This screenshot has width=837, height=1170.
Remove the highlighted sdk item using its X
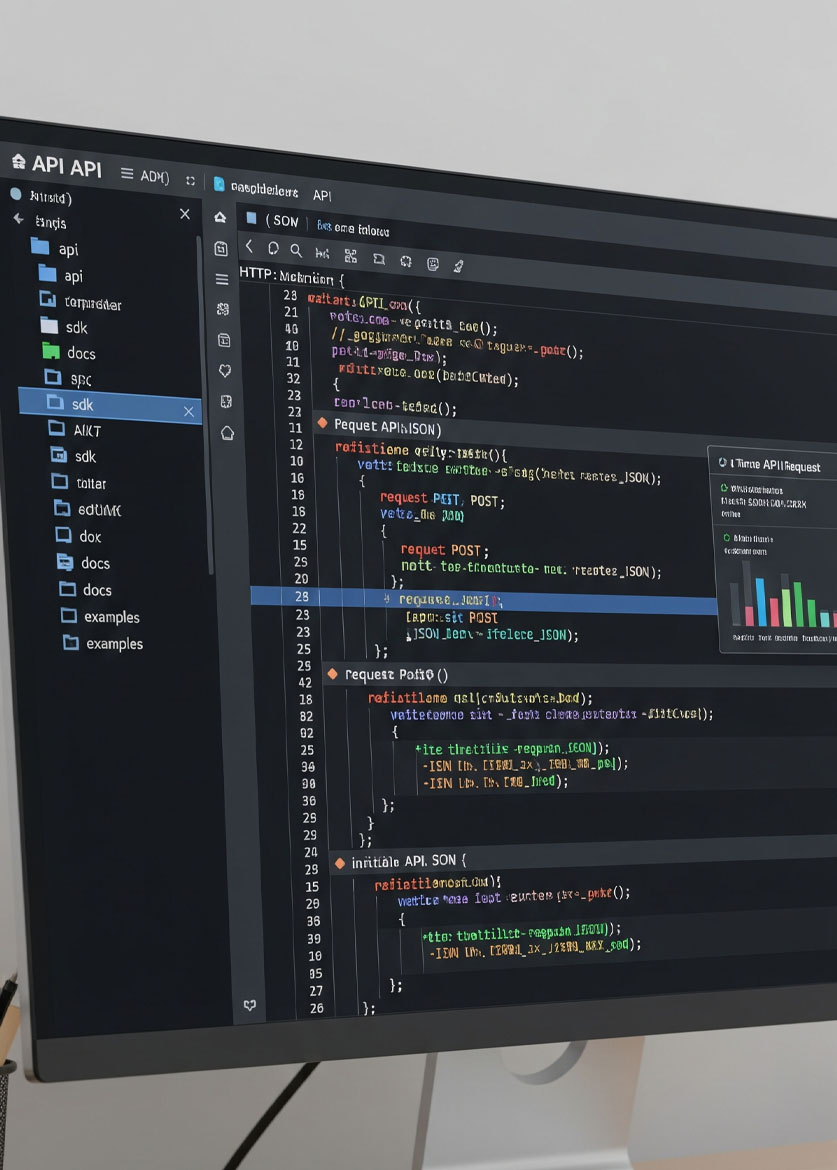[x=188, y=411]
